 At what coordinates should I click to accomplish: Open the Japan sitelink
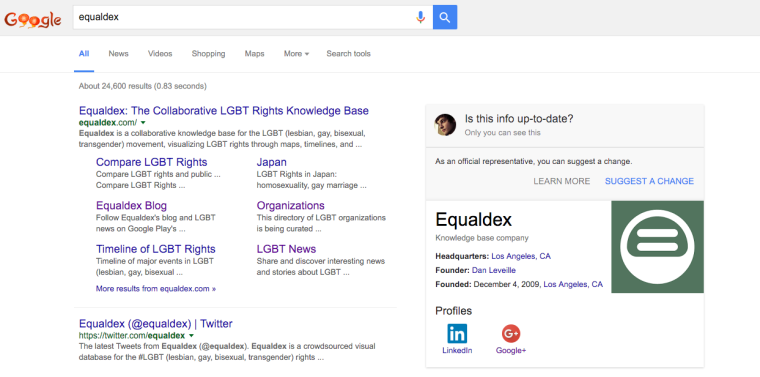coord(271,162)
